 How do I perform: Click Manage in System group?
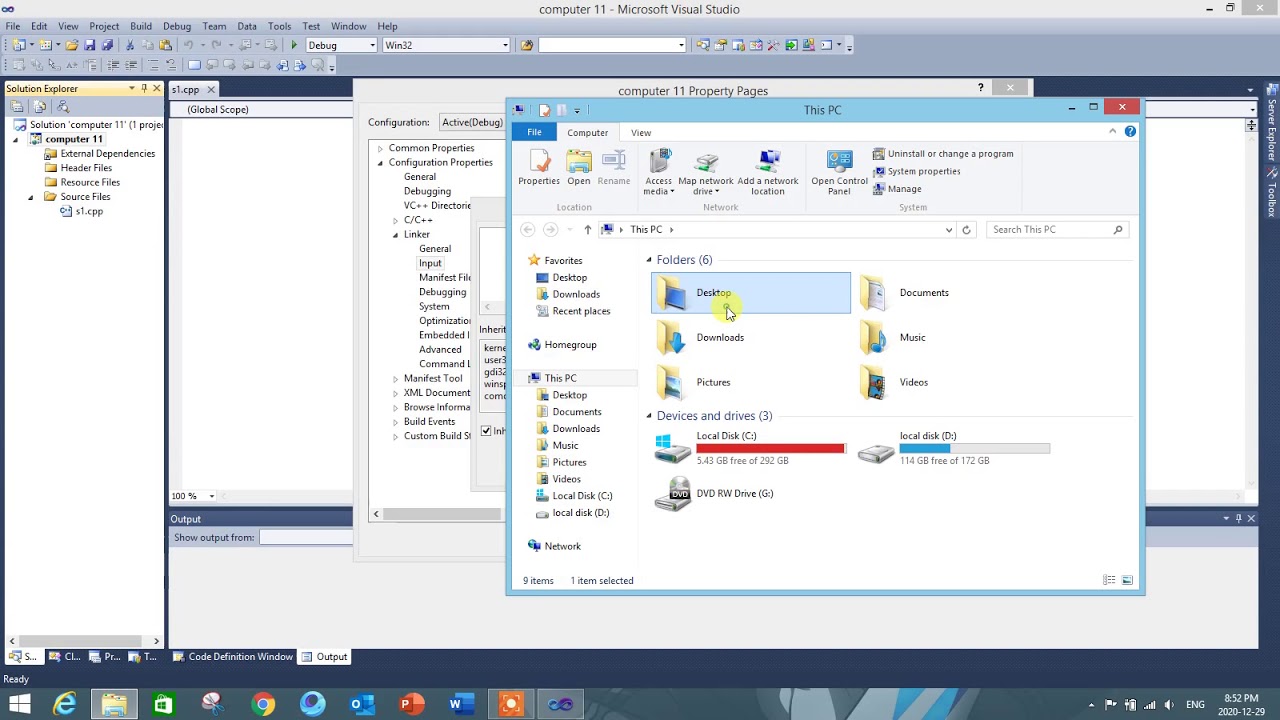(x=897, y=189)
